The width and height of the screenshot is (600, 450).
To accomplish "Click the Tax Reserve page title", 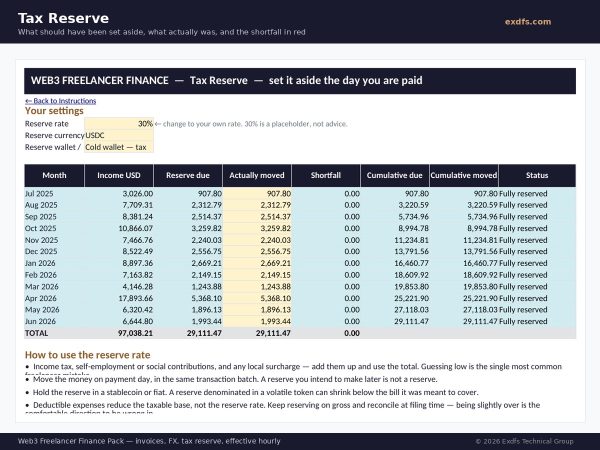I will (63, 18).
